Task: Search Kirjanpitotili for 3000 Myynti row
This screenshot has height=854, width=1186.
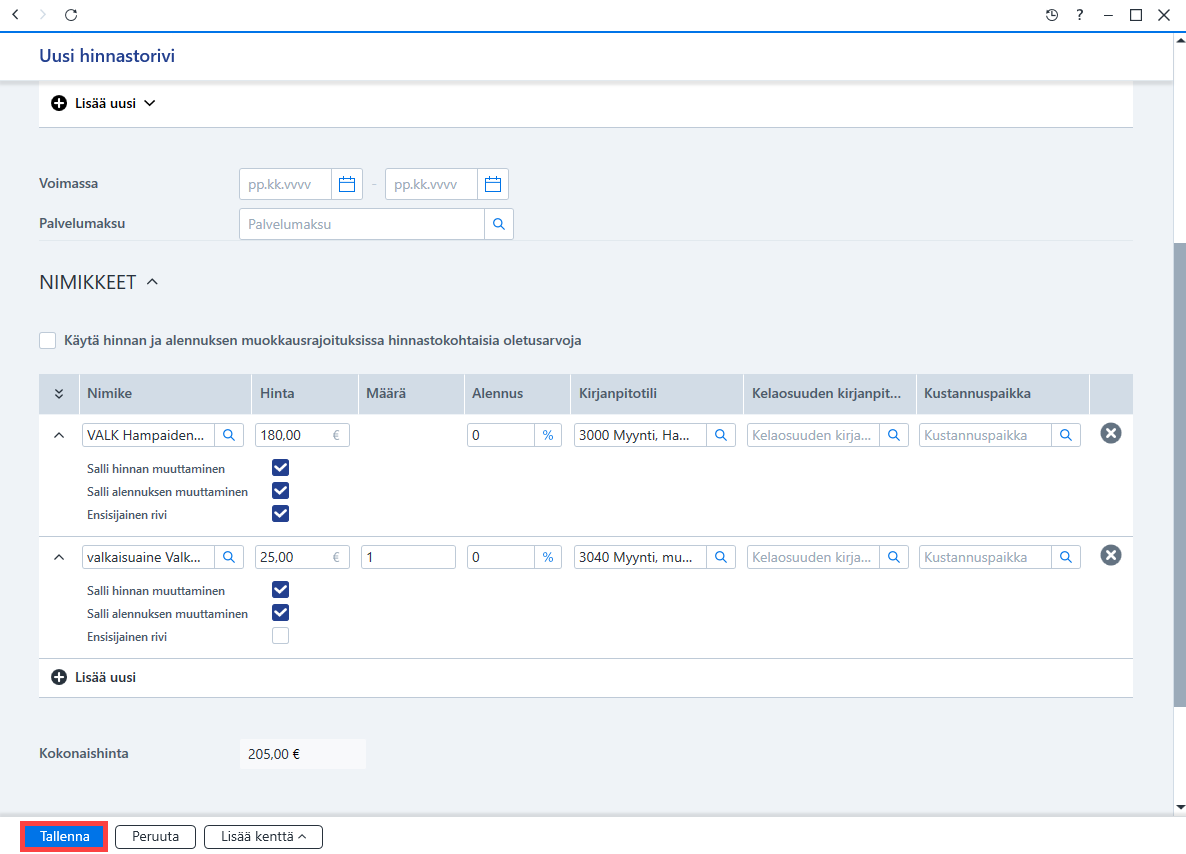Action: tap(721, 435)
